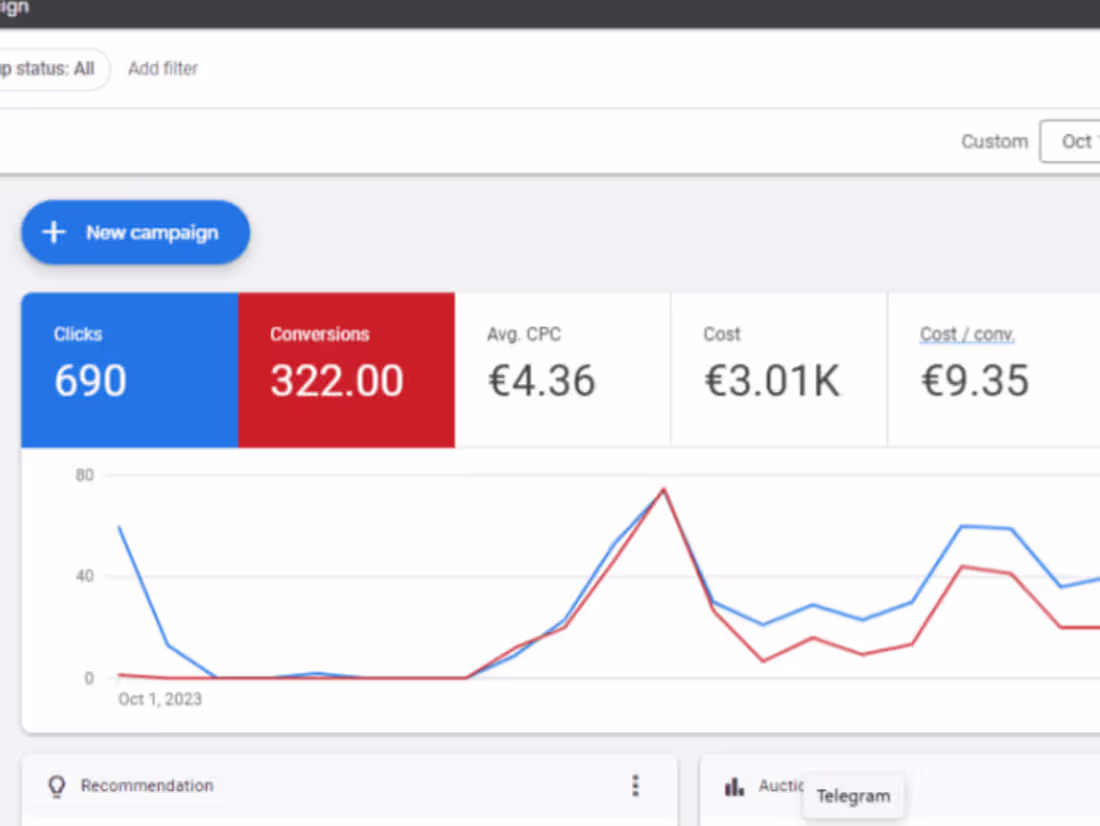Viewport: 1100px width, 826px height.
Task: Click the plus icon inside New campaign button
Action: tap(54, 232)
